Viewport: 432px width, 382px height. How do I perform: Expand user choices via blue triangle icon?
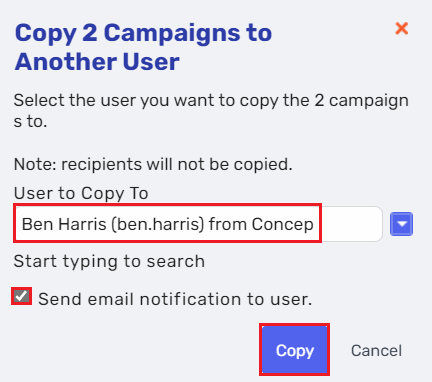(402, 224)
